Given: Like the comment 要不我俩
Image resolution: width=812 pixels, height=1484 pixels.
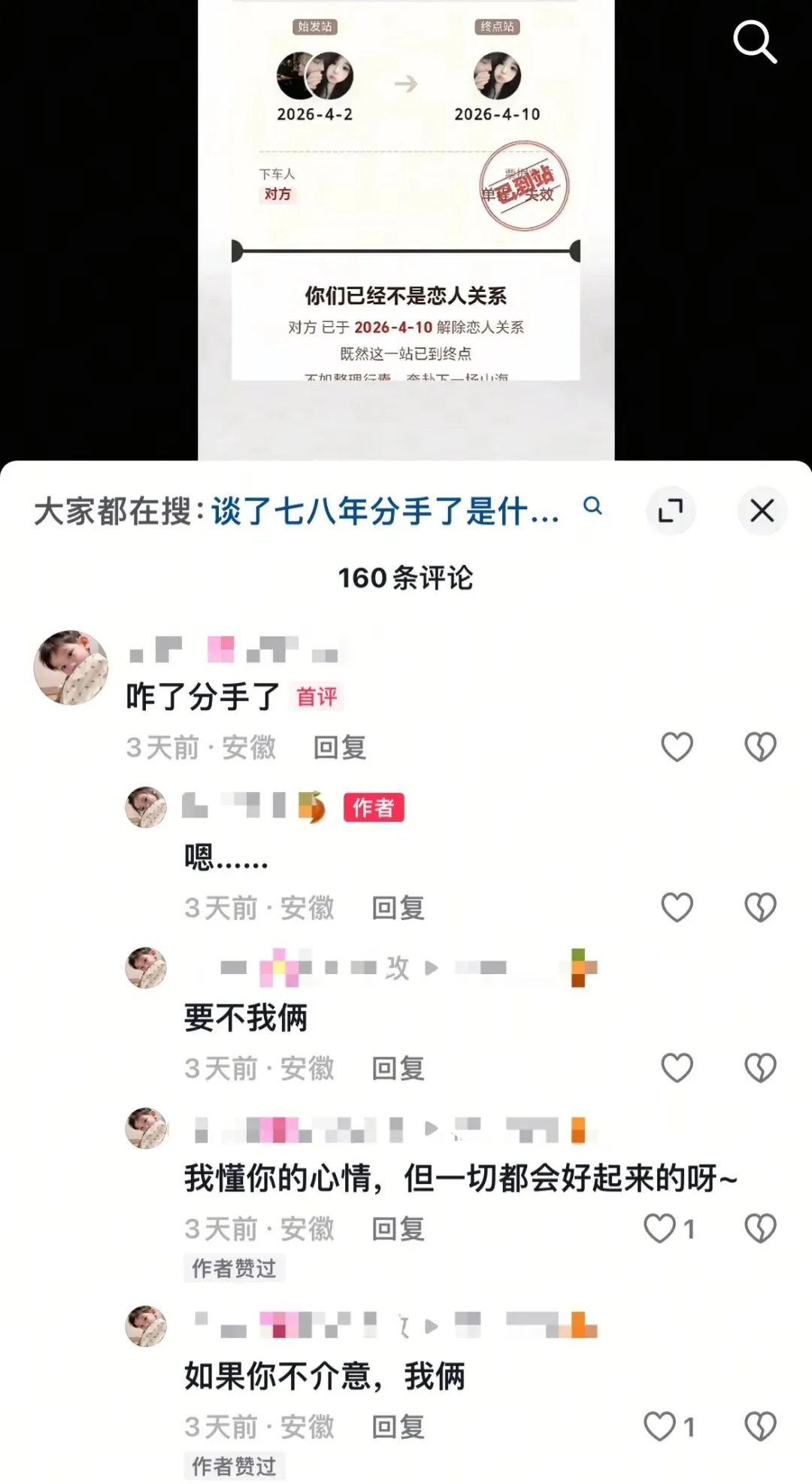Looking at the screenshot, I should click(x=677, y=1068).
